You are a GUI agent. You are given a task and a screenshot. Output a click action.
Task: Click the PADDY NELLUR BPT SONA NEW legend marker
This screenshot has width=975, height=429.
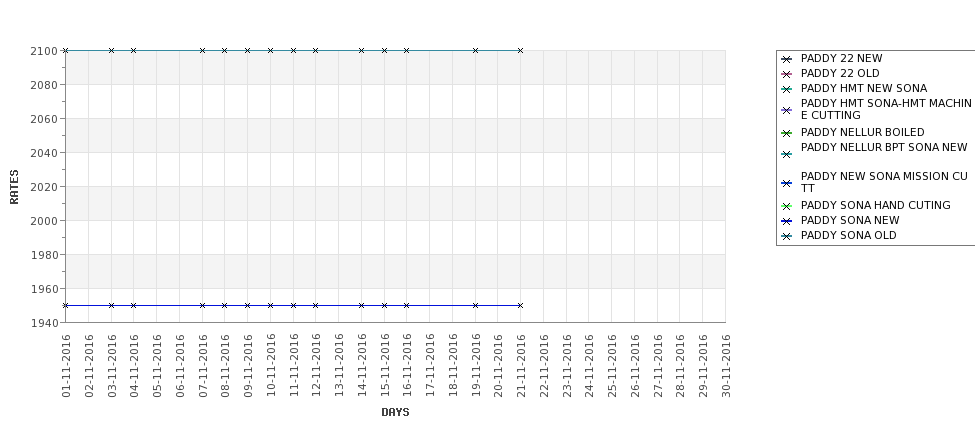coord(786,154)
